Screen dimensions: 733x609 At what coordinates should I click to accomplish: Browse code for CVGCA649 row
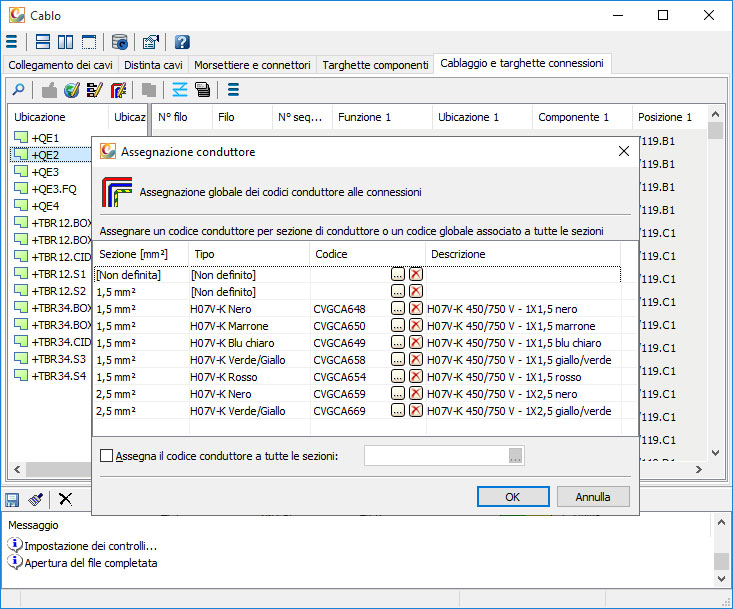click(398, 343)
